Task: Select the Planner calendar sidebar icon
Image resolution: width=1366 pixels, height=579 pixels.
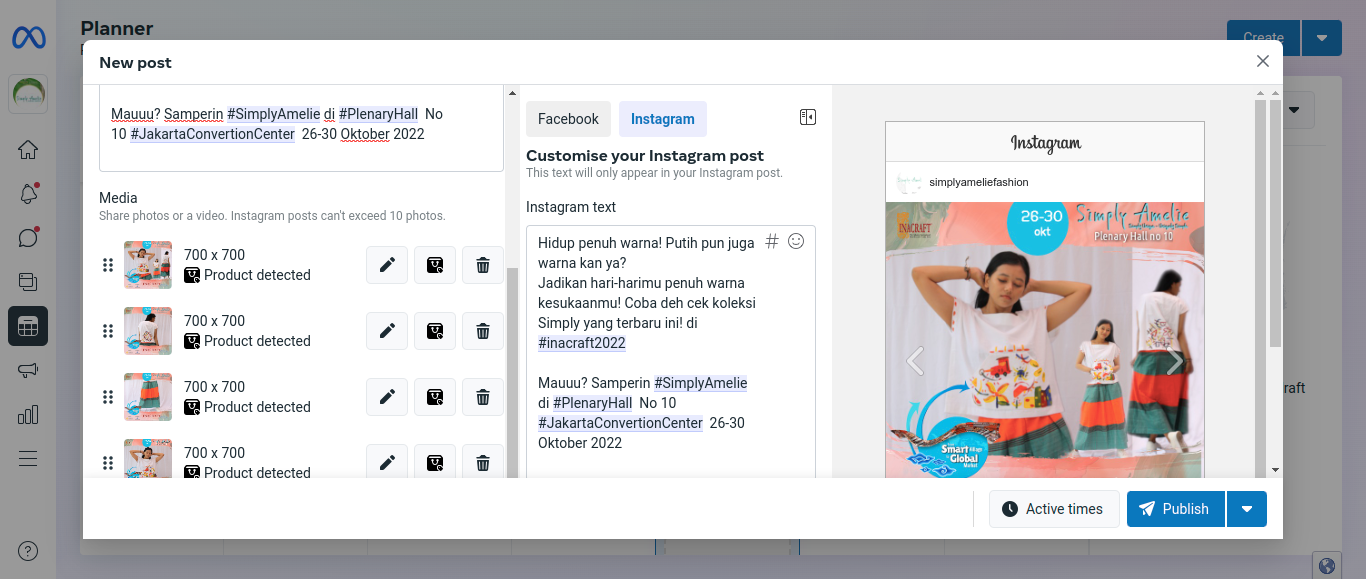Action: click(x=28, y=326)
